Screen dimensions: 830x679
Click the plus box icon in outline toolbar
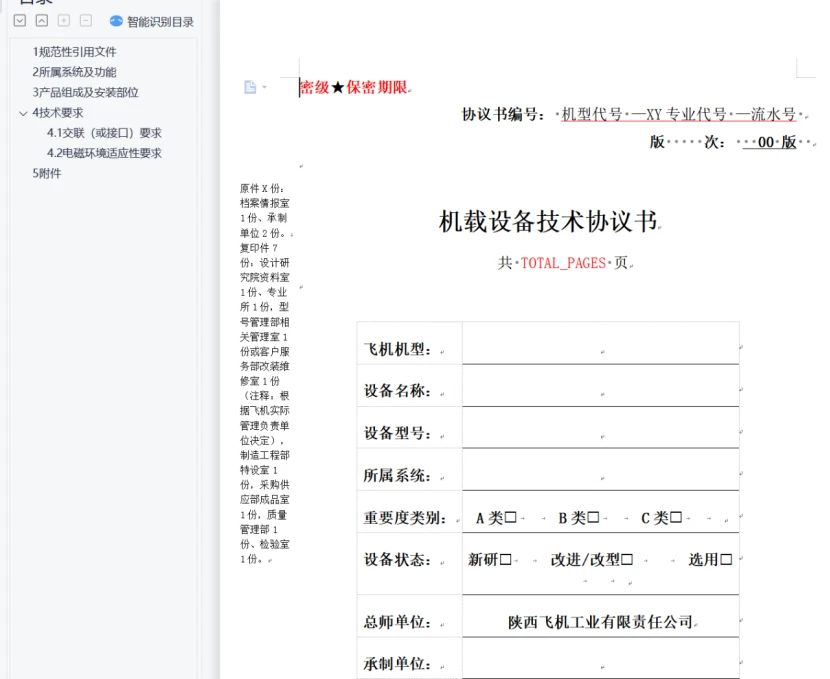[64, 21]
